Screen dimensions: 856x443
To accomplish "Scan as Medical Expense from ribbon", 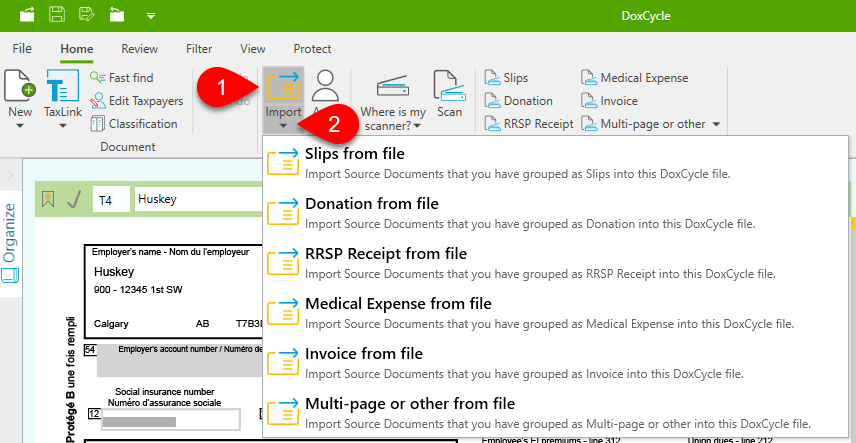I will click(635, 78).
